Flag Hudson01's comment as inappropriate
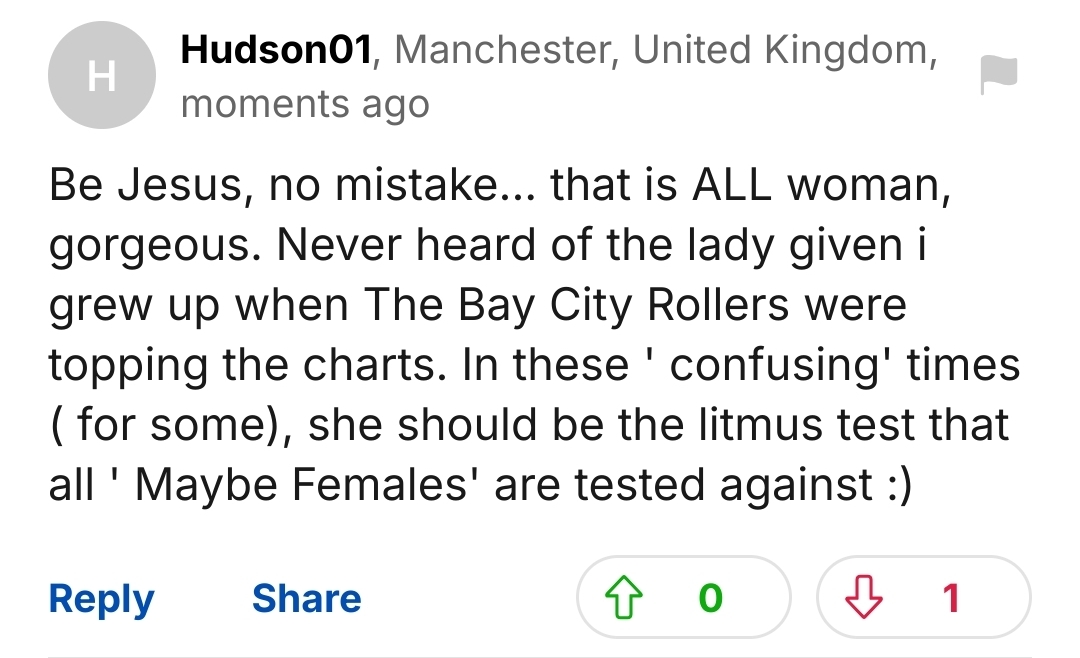1080x658 pixels. (x=998, y=74)
